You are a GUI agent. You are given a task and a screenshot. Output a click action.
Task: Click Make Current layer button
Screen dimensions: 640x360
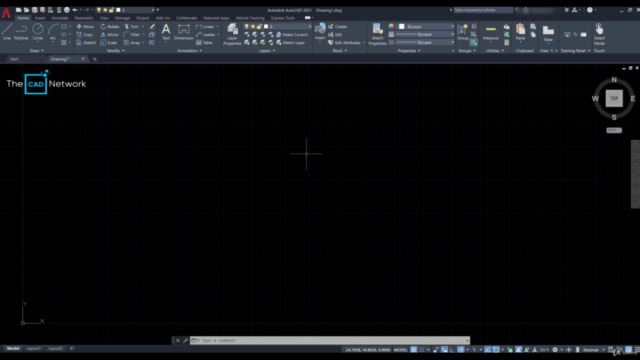click(x=292, y=35)
